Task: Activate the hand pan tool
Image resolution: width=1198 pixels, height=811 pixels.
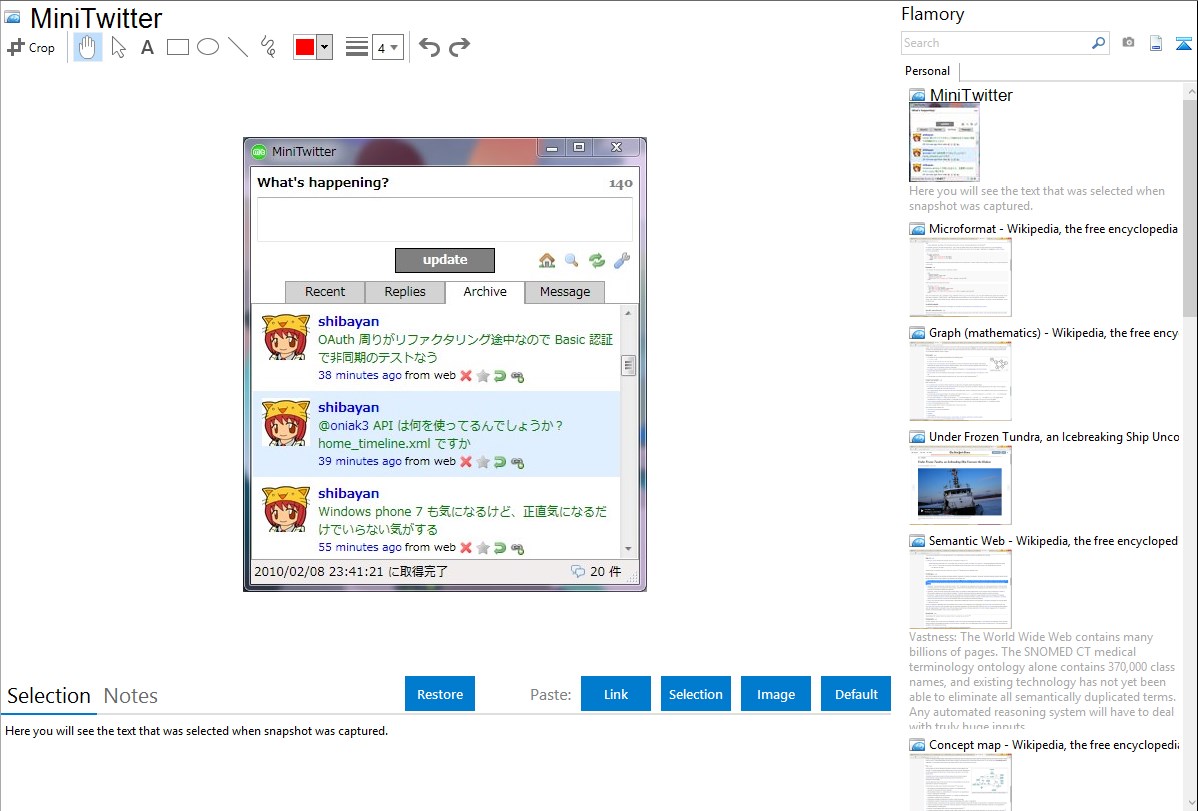Action: click(x=87, y=47)
